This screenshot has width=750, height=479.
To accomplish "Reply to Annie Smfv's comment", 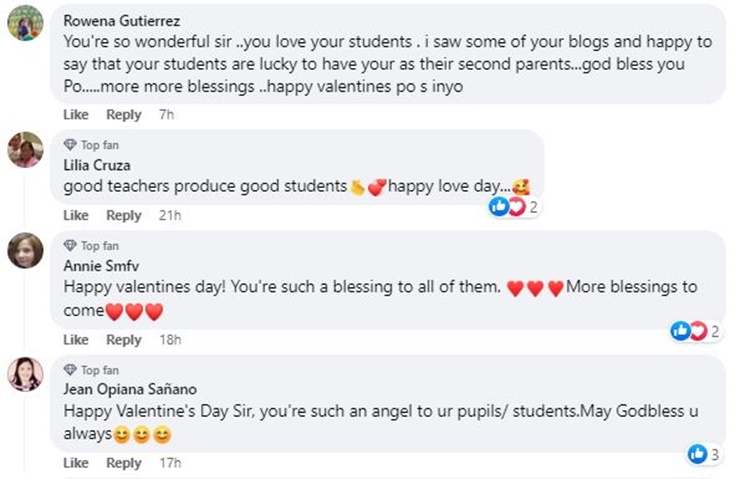I will point(124,340).
